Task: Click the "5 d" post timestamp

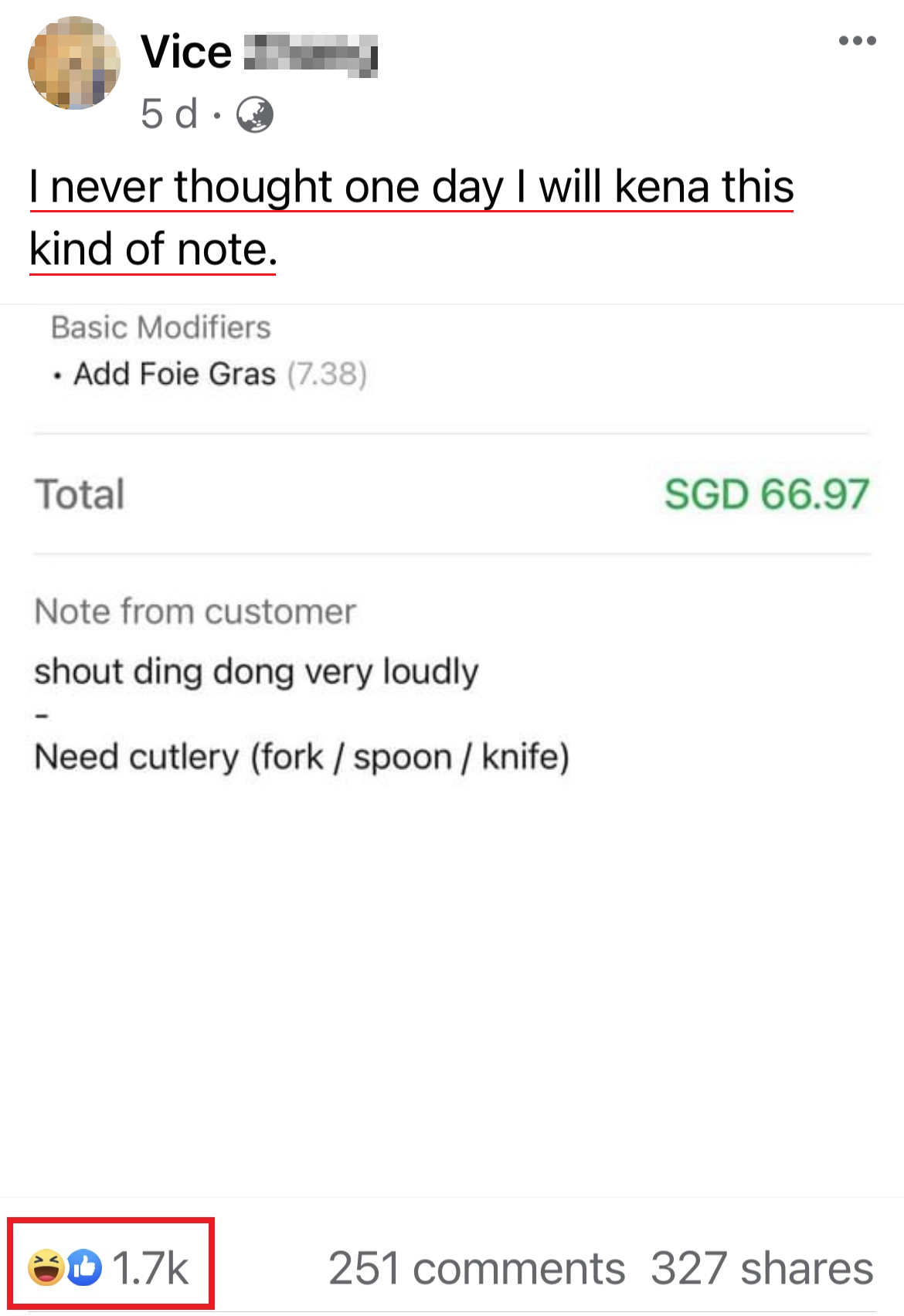Action: tap(168, 114)
